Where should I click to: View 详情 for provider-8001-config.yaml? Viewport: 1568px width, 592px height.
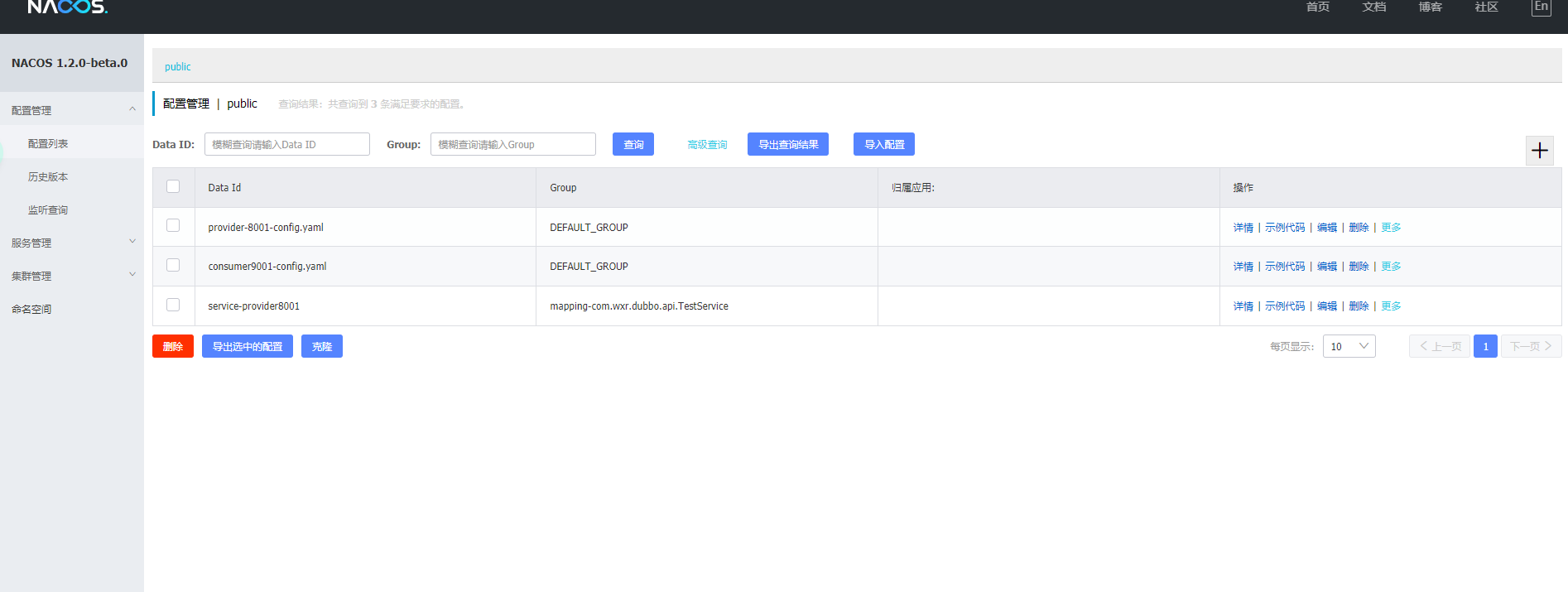[1243, 227]
